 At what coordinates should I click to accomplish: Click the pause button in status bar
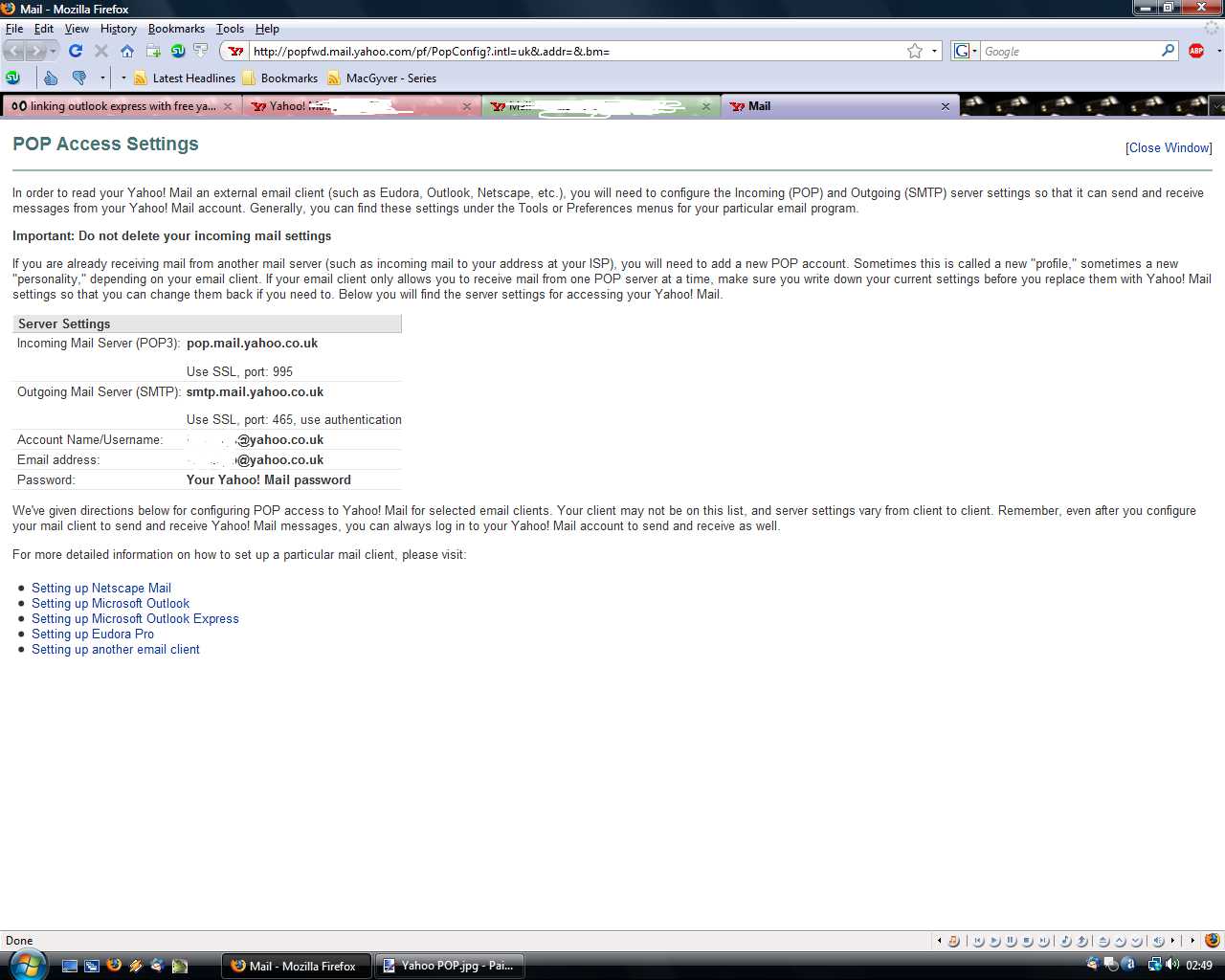tap(1012, 941)
